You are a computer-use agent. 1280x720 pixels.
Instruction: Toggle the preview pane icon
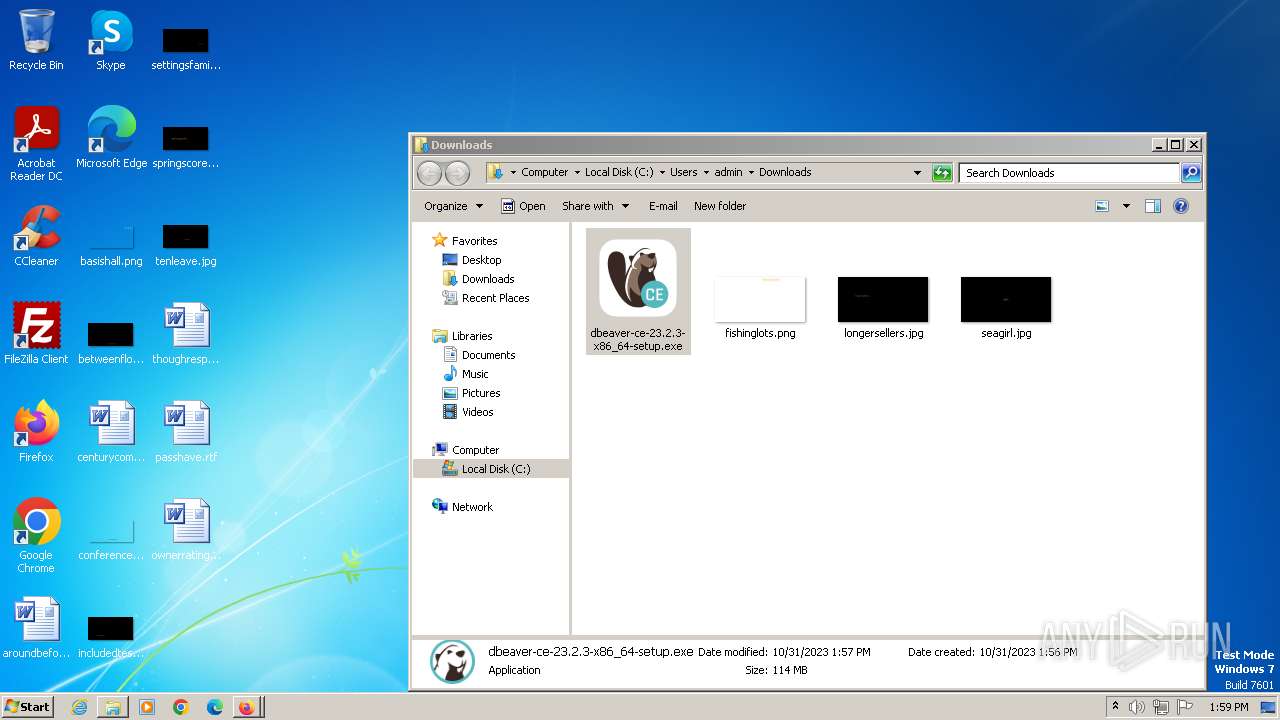coord(1153,206)
